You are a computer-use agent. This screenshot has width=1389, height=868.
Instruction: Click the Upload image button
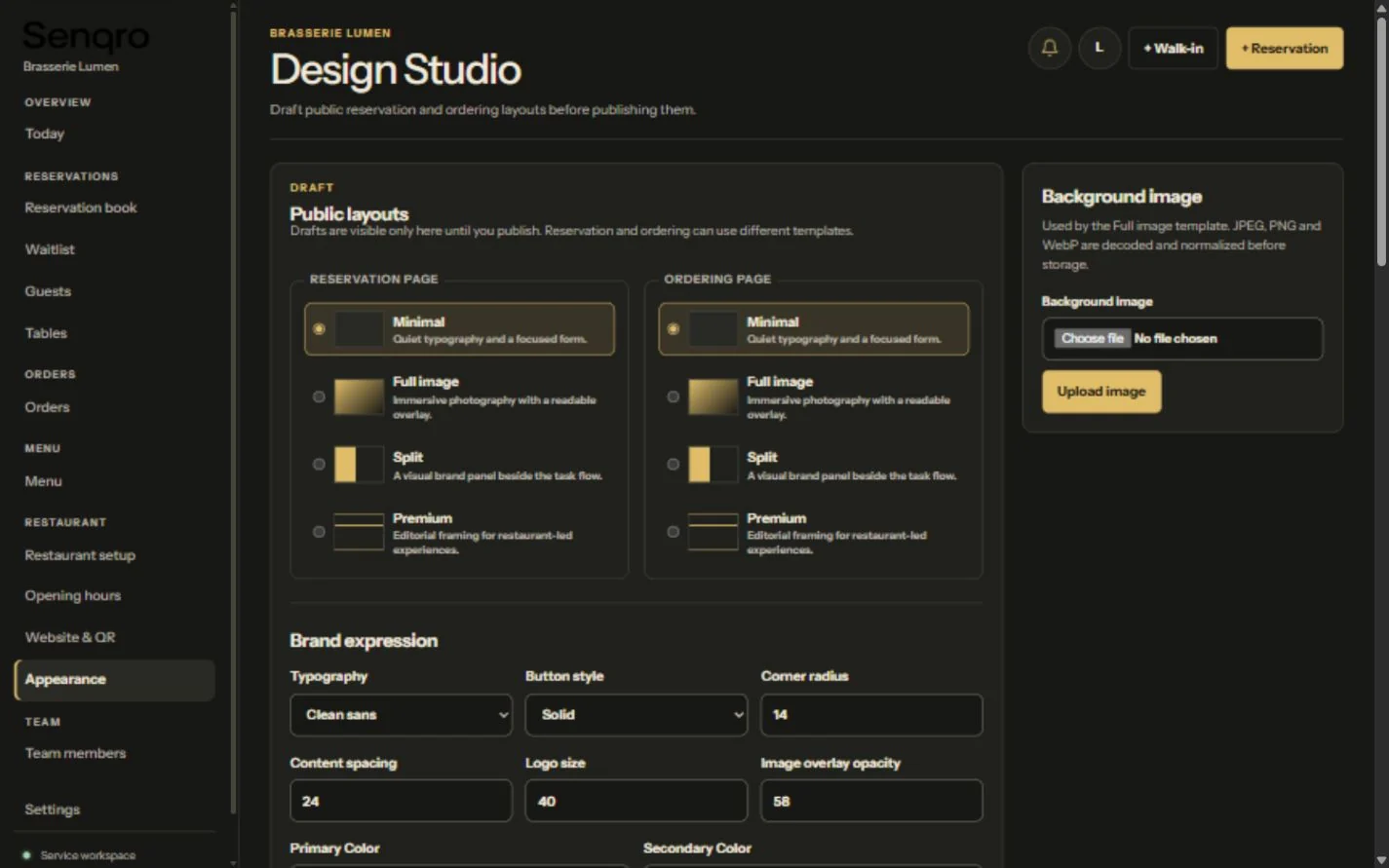click(x=1101, y=392)
